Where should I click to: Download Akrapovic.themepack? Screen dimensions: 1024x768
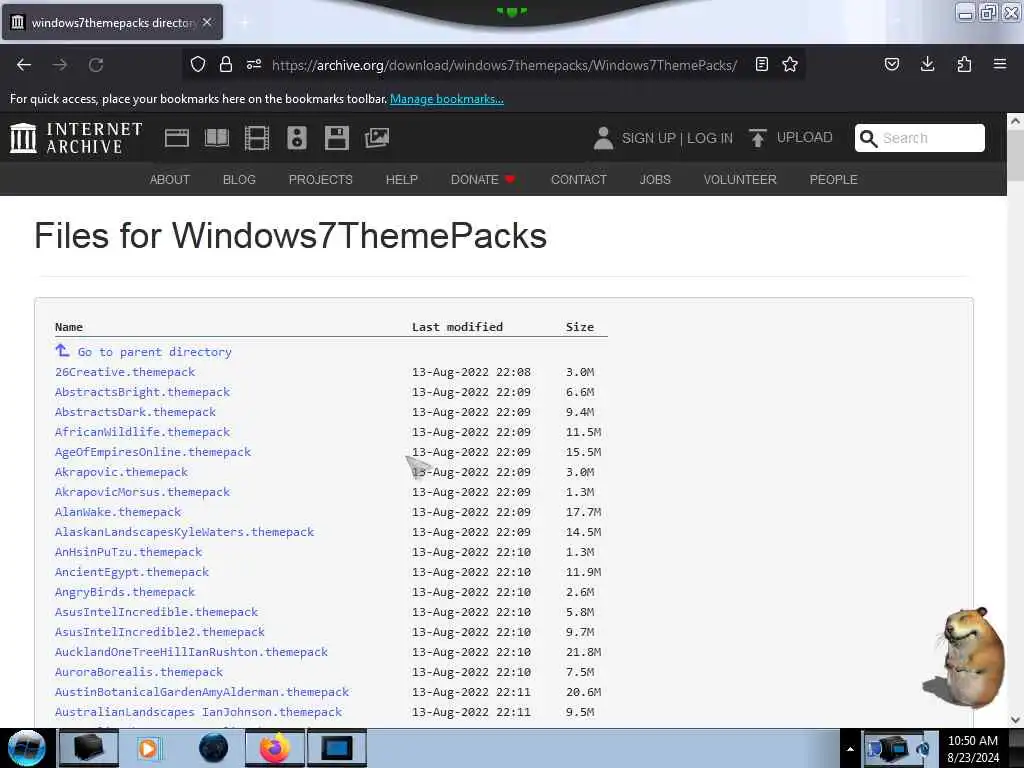121,472
